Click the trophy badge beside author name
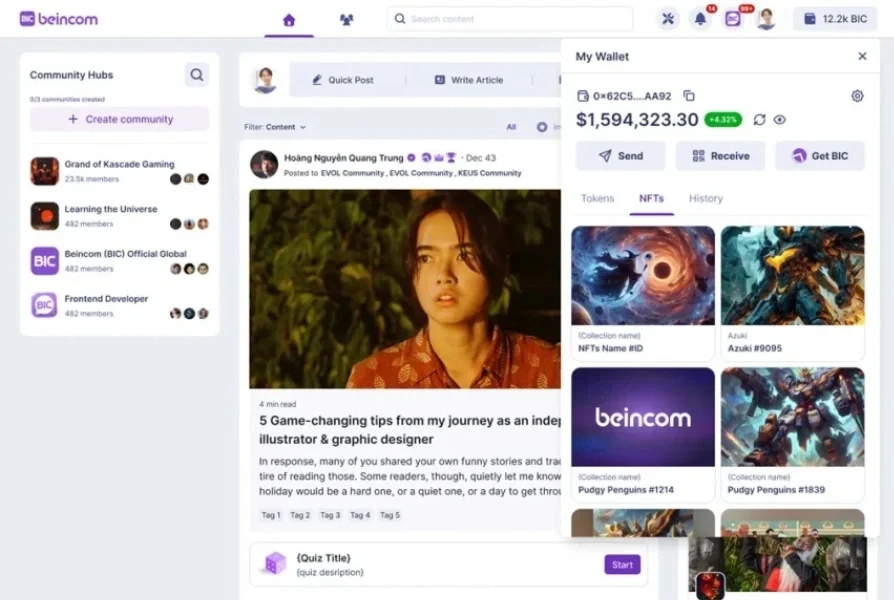 [x=451, y=157]
